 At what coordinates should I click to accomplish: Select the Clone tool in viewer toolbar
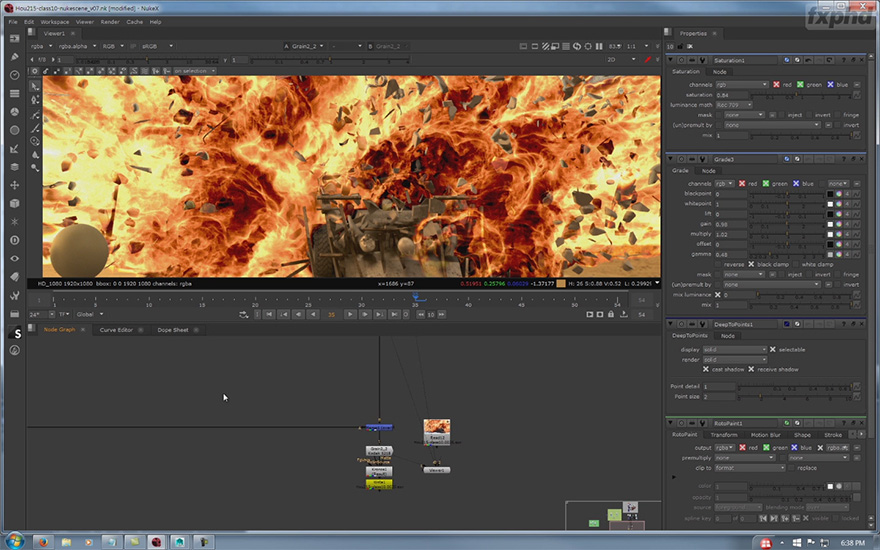[35, 141]
